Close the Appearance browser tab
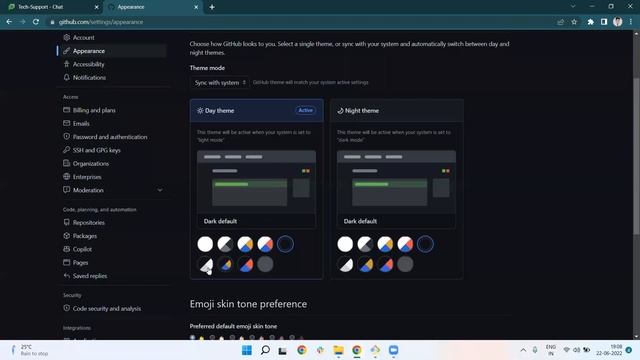The image size is (640, 360). point(196,7)
